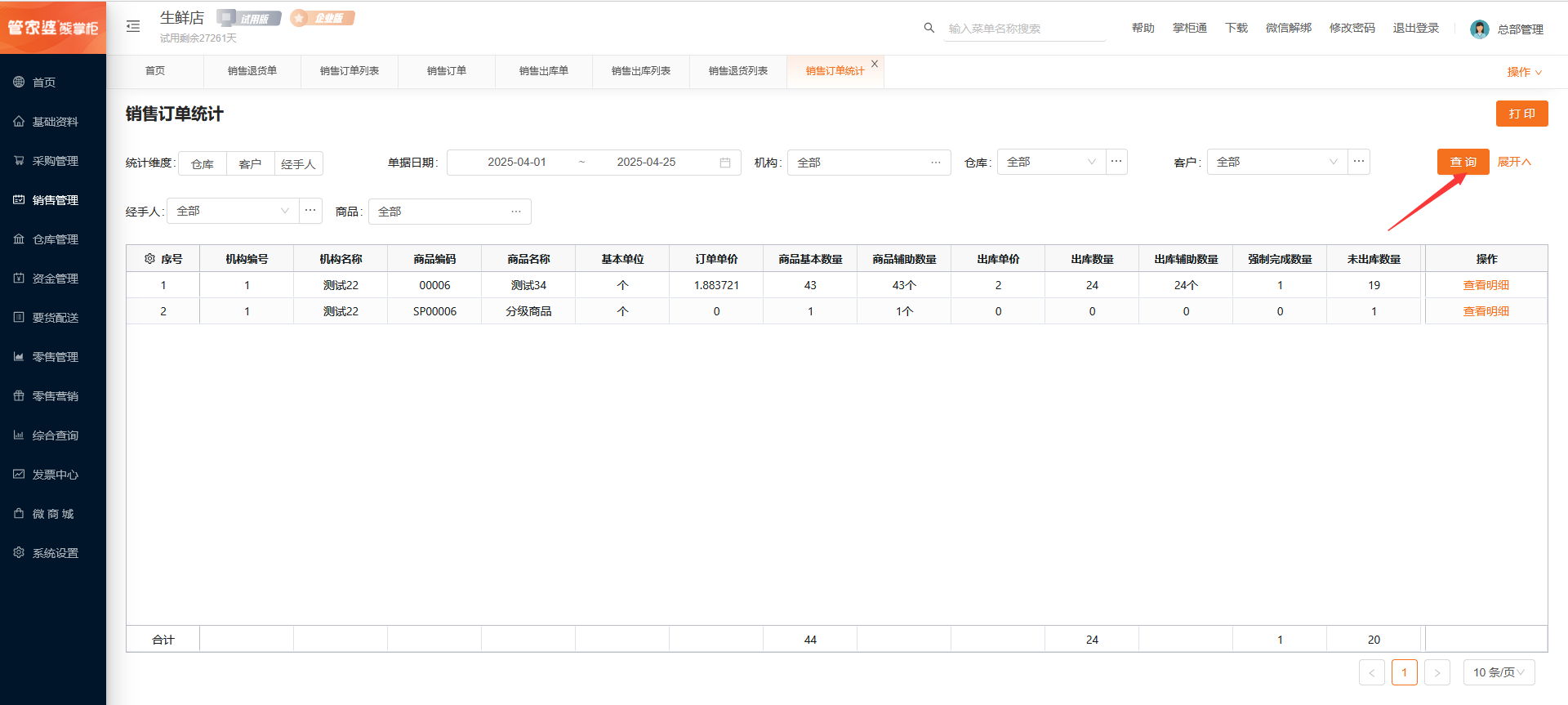Collapse filters with 展开 toggle
The image size is (1568, 705).
[1514, 162]
